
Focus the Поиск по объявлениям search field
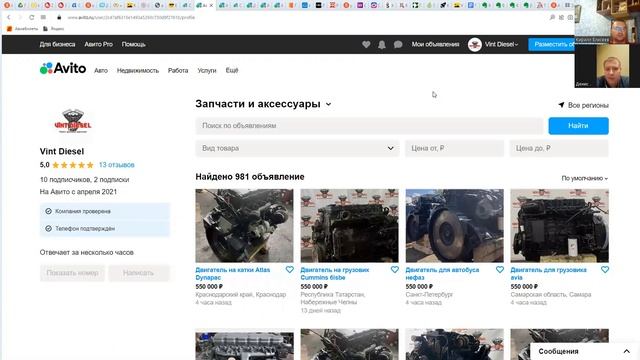point(369,126)
